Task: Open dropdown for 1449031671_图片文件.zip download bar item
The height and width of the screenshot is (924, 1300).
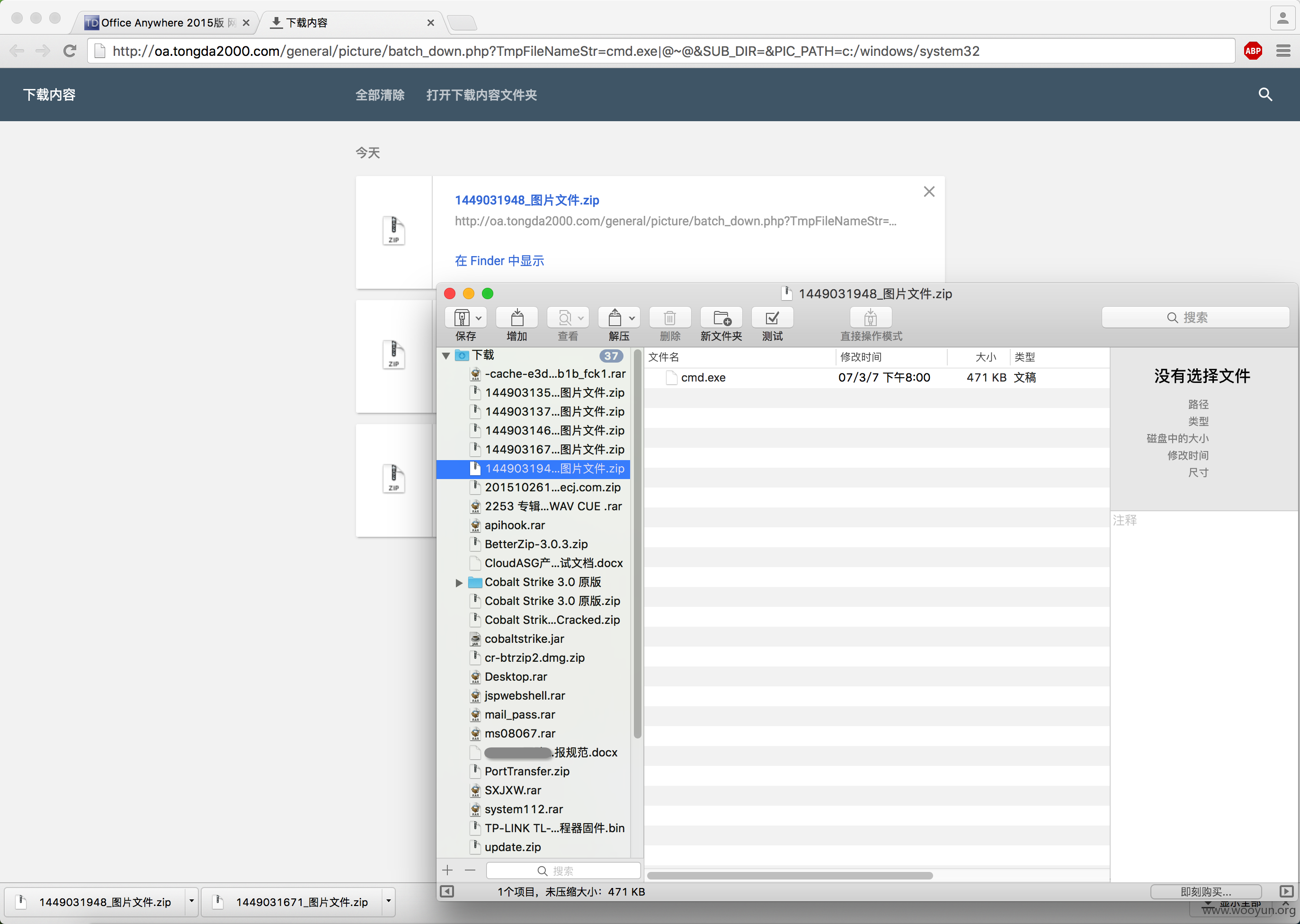Action: click(x=388, y=901)
